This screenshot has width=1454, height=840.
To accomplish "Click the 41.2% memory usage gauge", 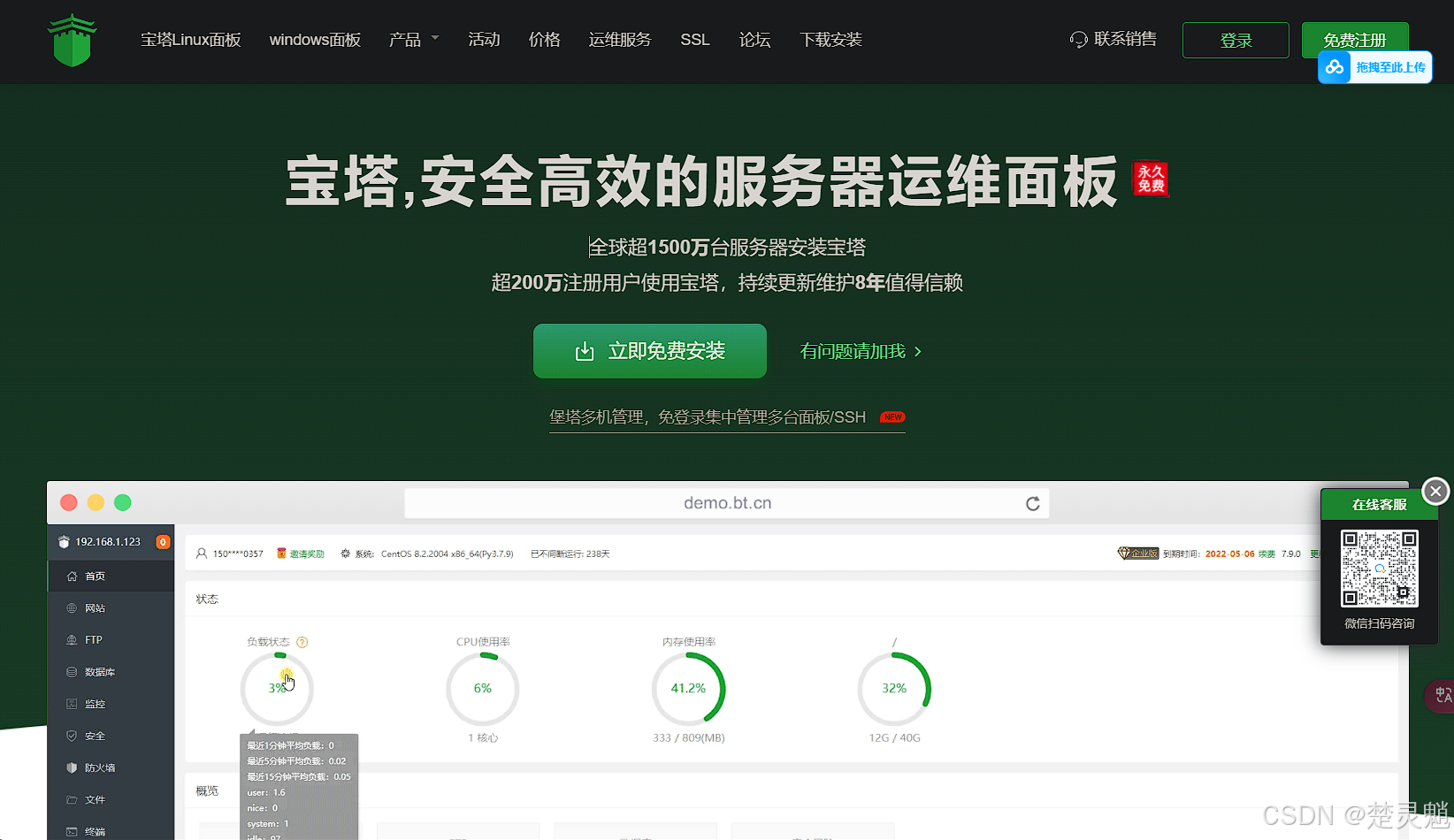I will click(x=688, y=688).
